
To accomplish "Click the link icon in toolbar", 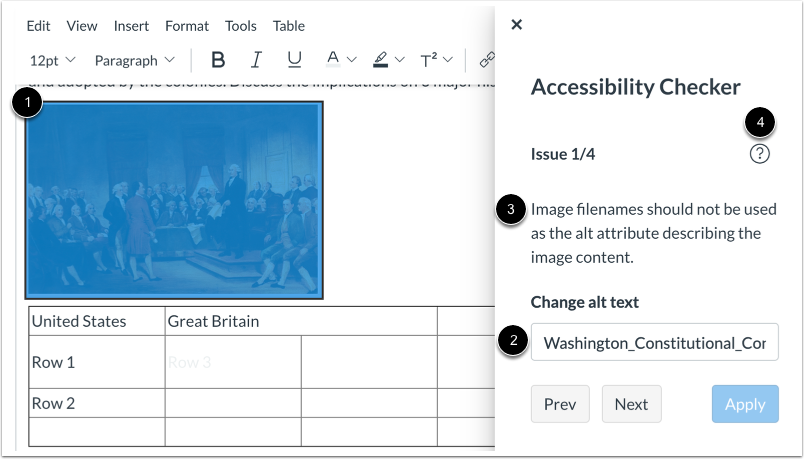I will pyautogui.click(x=487, y=60).
